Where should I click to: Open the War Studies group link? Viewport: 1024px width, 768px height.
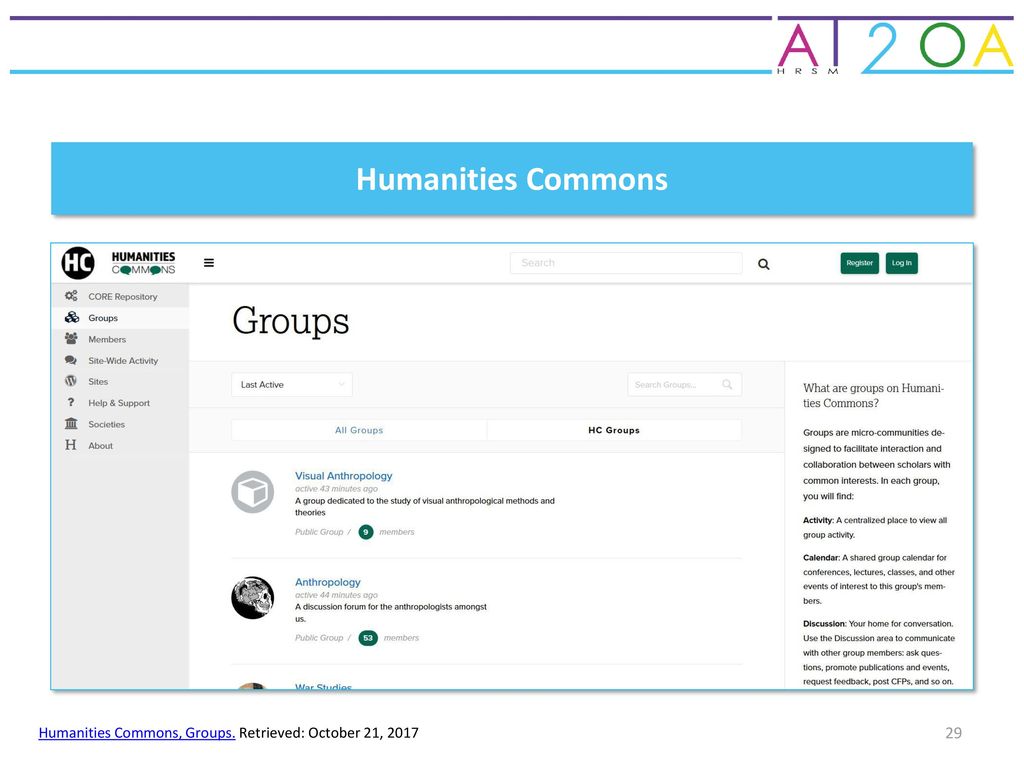pyautogui.click(x=323, y=686)
